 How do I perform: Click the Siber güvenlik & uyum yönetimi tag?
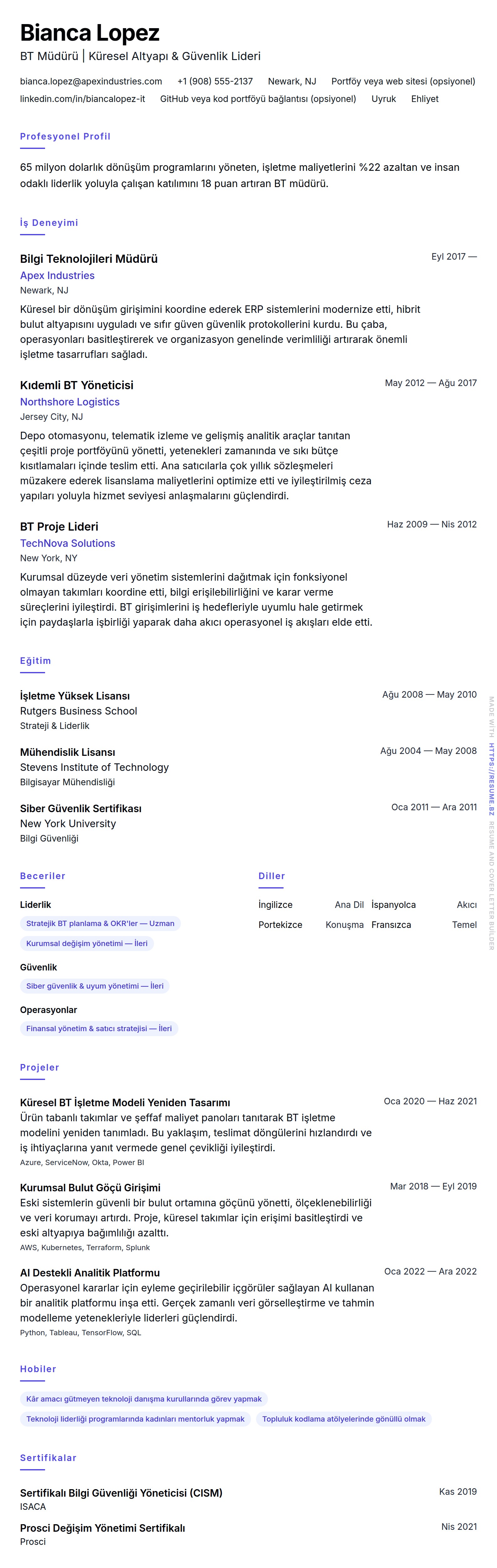click(95, 986)
